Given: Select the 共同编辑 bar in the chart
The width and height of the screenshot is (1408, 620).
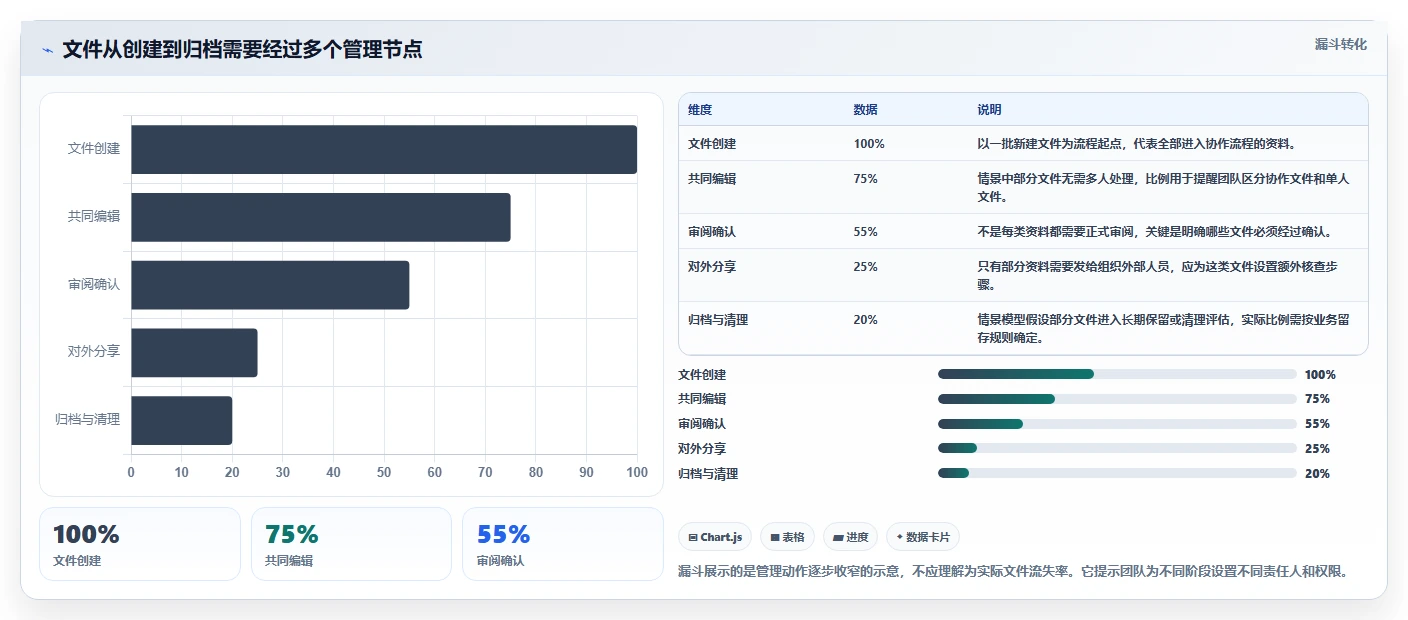Looking at the screenshot, I should (321, 217).
